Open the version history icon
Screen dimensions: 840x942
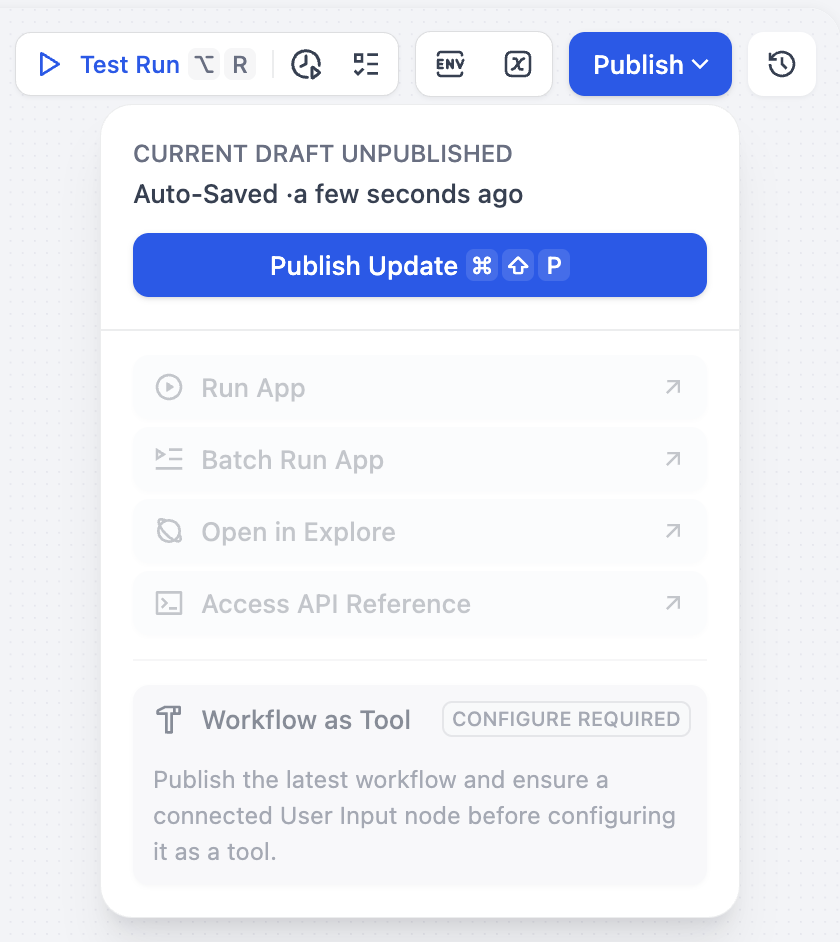pos(782,64)
